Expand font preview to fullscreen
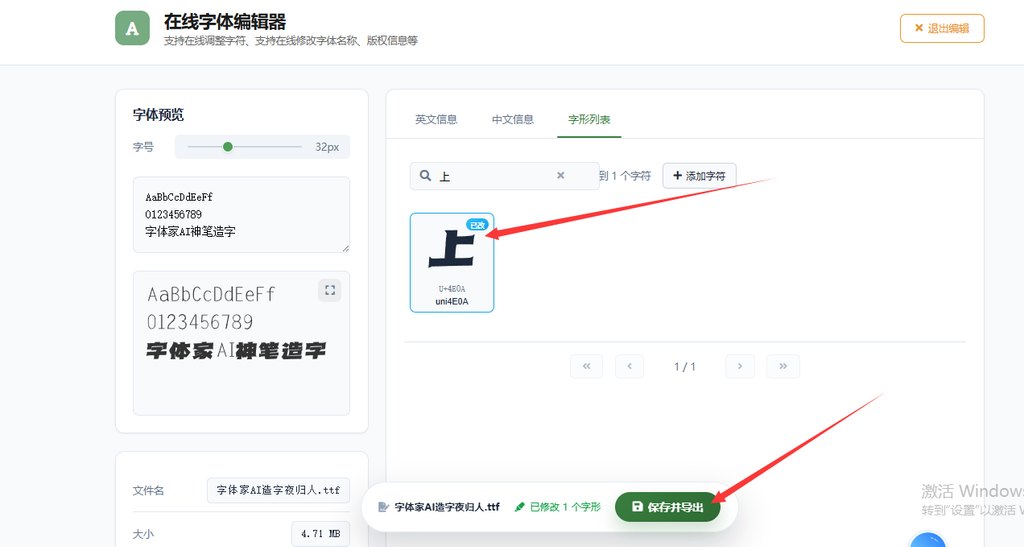The image size is (1024, 547). (330, 290)
